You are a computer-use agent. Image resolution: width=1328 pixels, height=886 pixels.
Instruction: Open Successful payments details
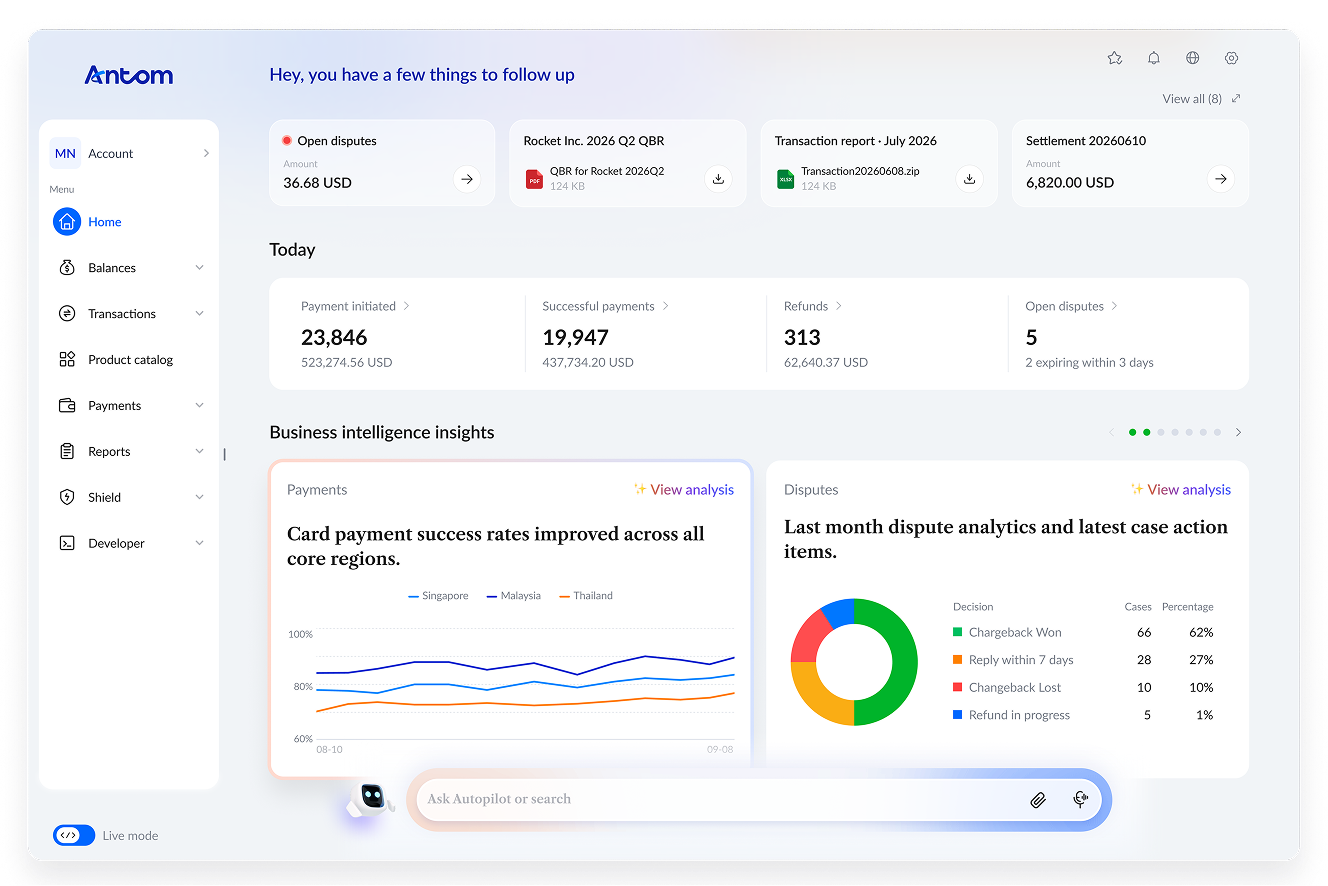(606, 306)
